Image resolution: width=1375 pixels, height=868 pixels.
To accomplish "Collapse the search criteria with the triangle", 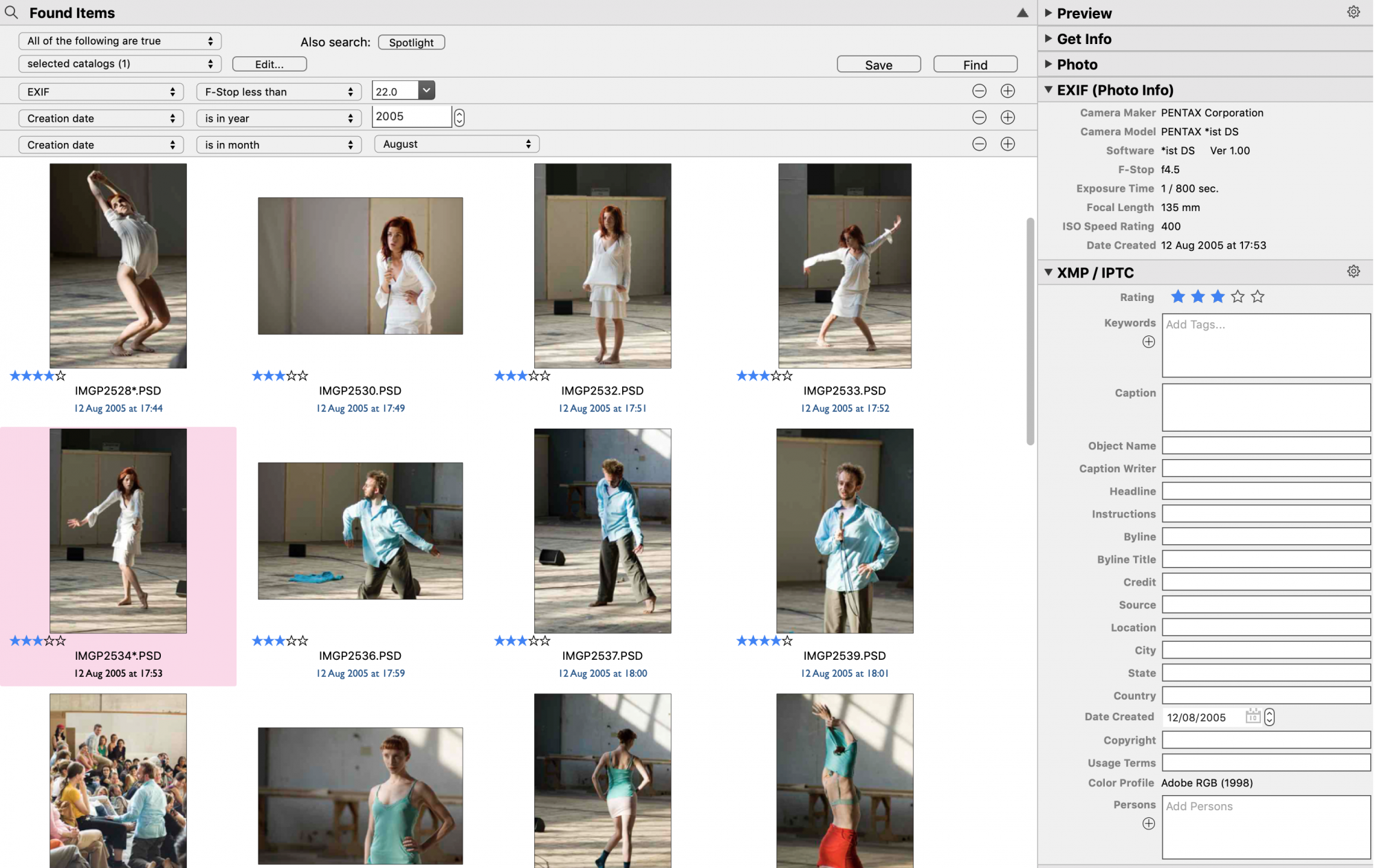I will click(x=1022, y=12).
